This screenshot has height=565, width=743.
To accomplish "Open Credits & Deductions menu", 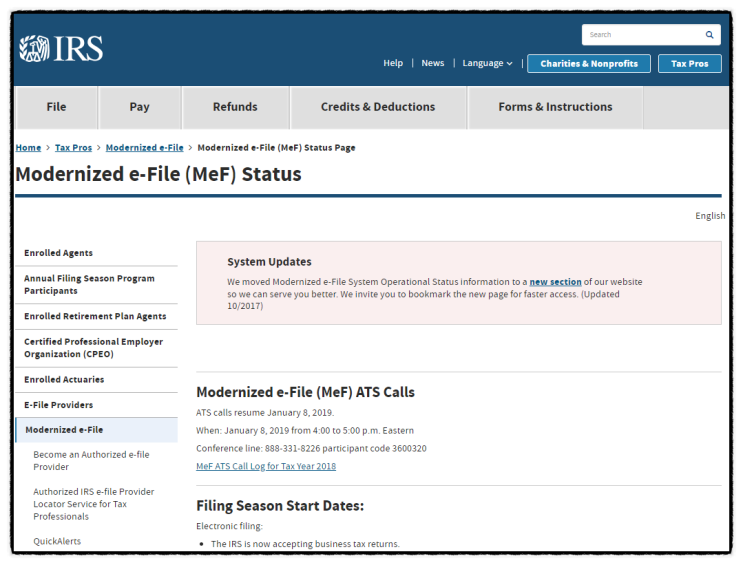I will (x=378, y=107).
